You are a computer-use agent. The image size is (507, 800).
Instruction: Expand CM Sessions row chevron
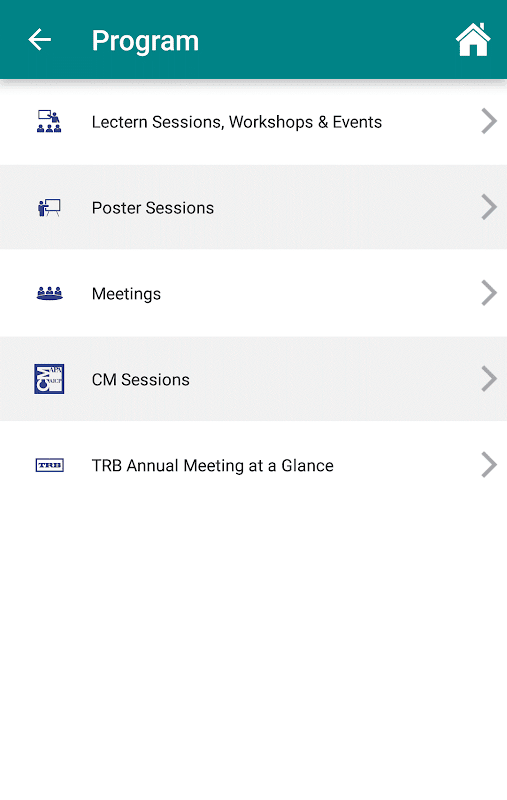pyautogui.click(x=489, y=379)
